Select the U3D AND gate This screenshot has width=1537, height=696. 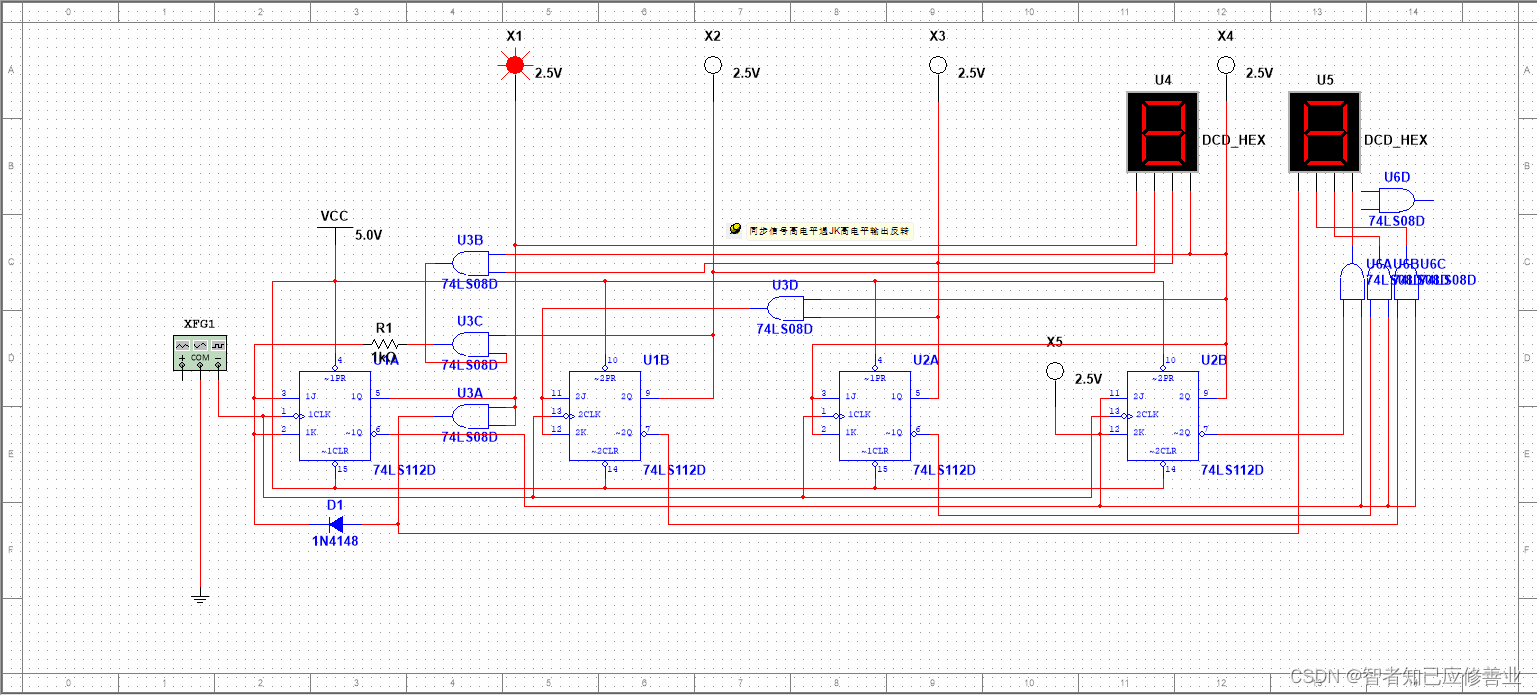coord(786,307)
